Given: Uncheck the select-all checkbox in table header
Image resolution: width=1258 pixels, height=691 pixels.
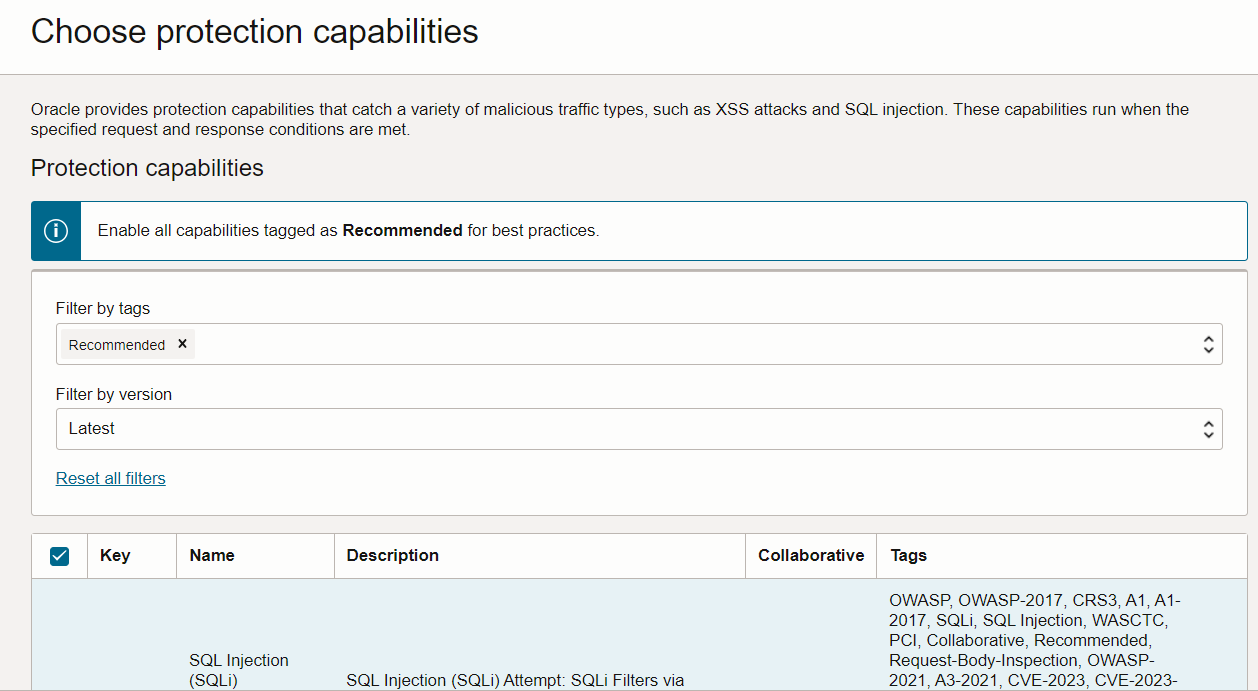Looking at the screenshot, I should click(58, 555).
